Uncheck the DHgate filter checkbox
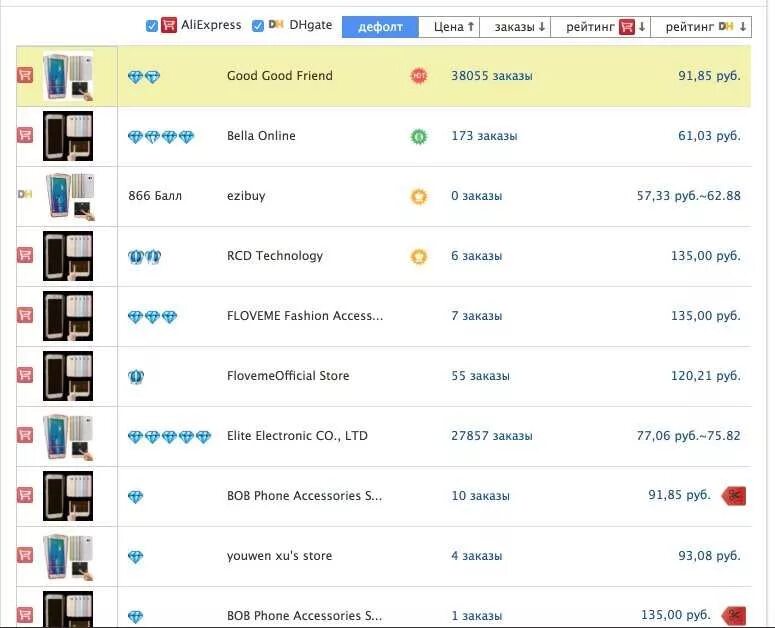Image resolution: width=775 pixels, height=628 pixels. [x=258, y=26]
